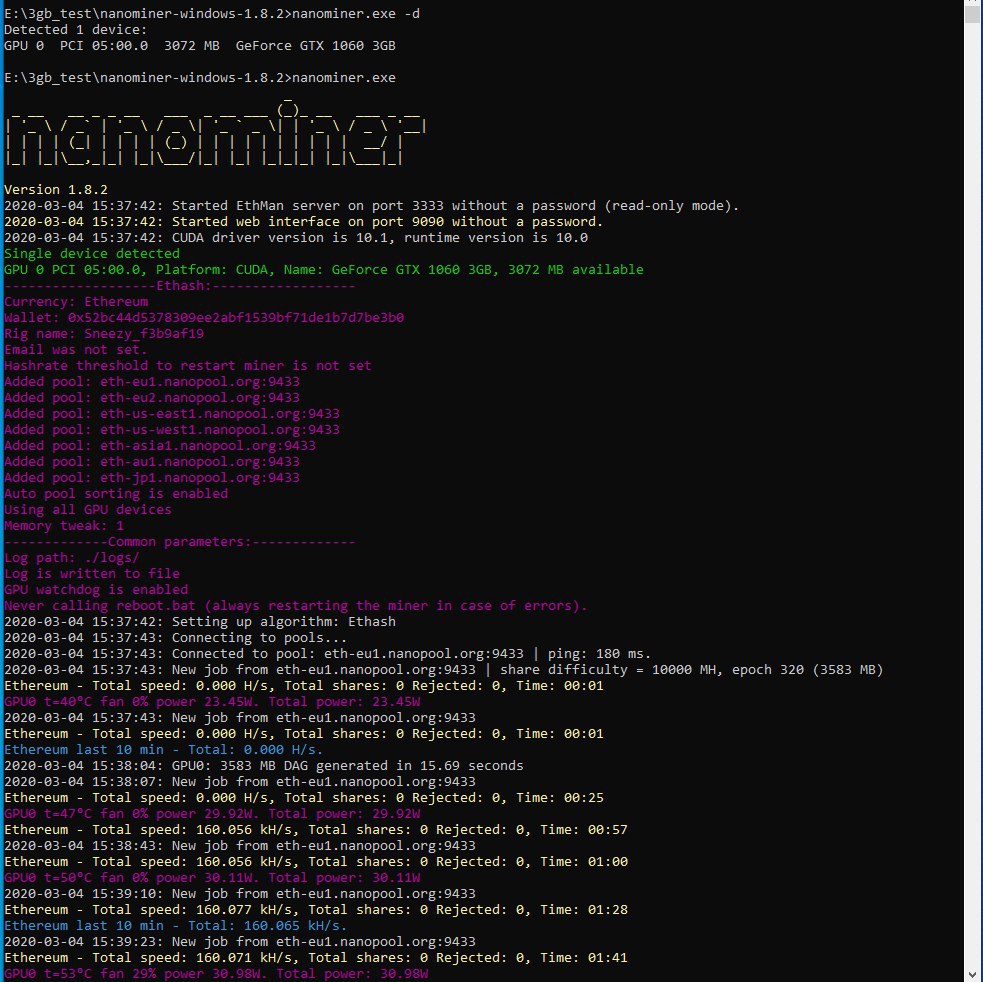Click the 'New job' line timestamped 15:38:07
This screenshot has width=983, height=982.
tap(239, 781)
